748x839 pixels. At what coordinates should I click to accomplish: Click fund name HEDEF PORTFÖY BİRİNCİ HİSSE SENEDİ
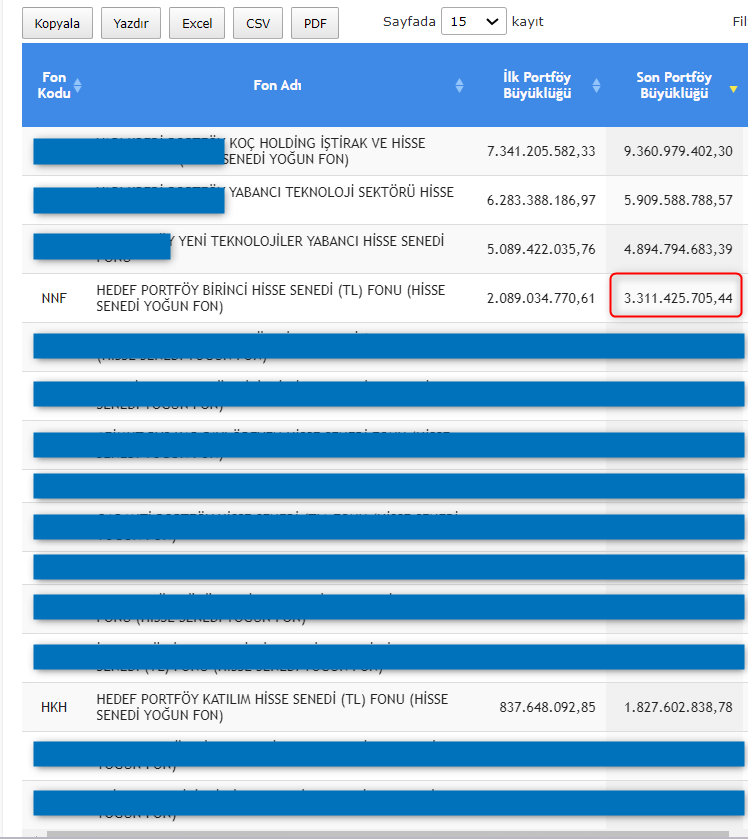click(x=270, y=298)
